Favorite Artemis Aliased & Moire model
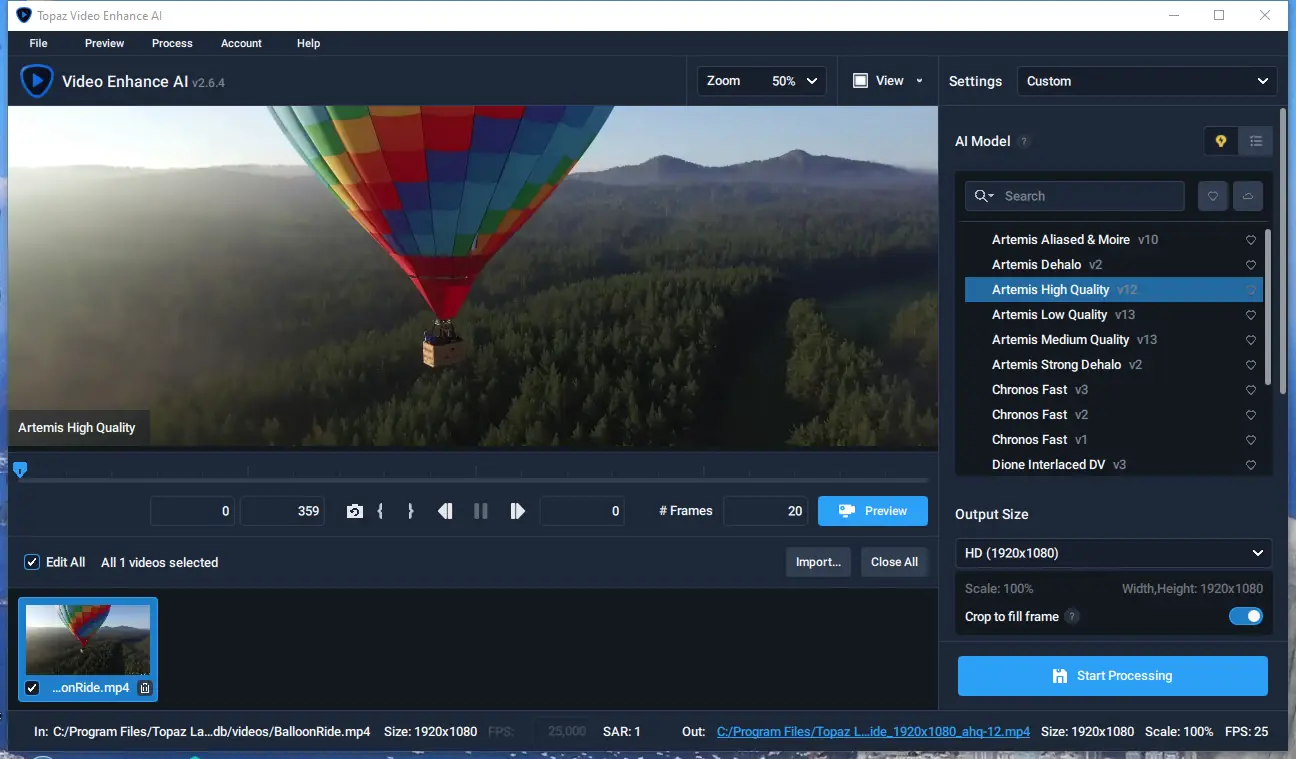Screen dimensions: 1296x759 tap(1251, 240)
